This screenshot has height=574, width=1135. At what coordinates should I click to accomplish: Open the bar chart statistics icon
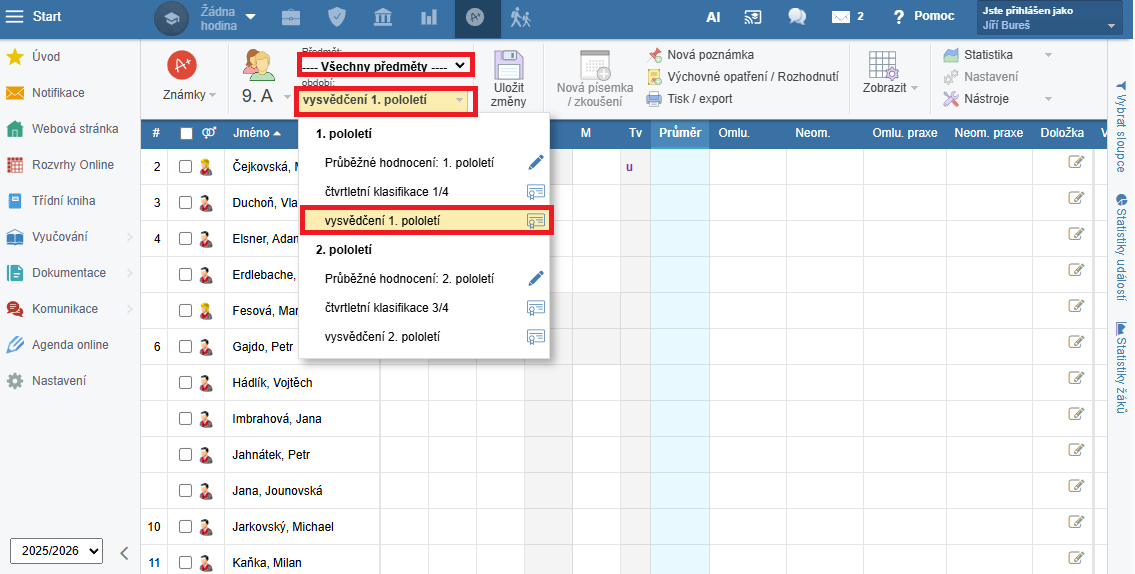coord(429,17)
